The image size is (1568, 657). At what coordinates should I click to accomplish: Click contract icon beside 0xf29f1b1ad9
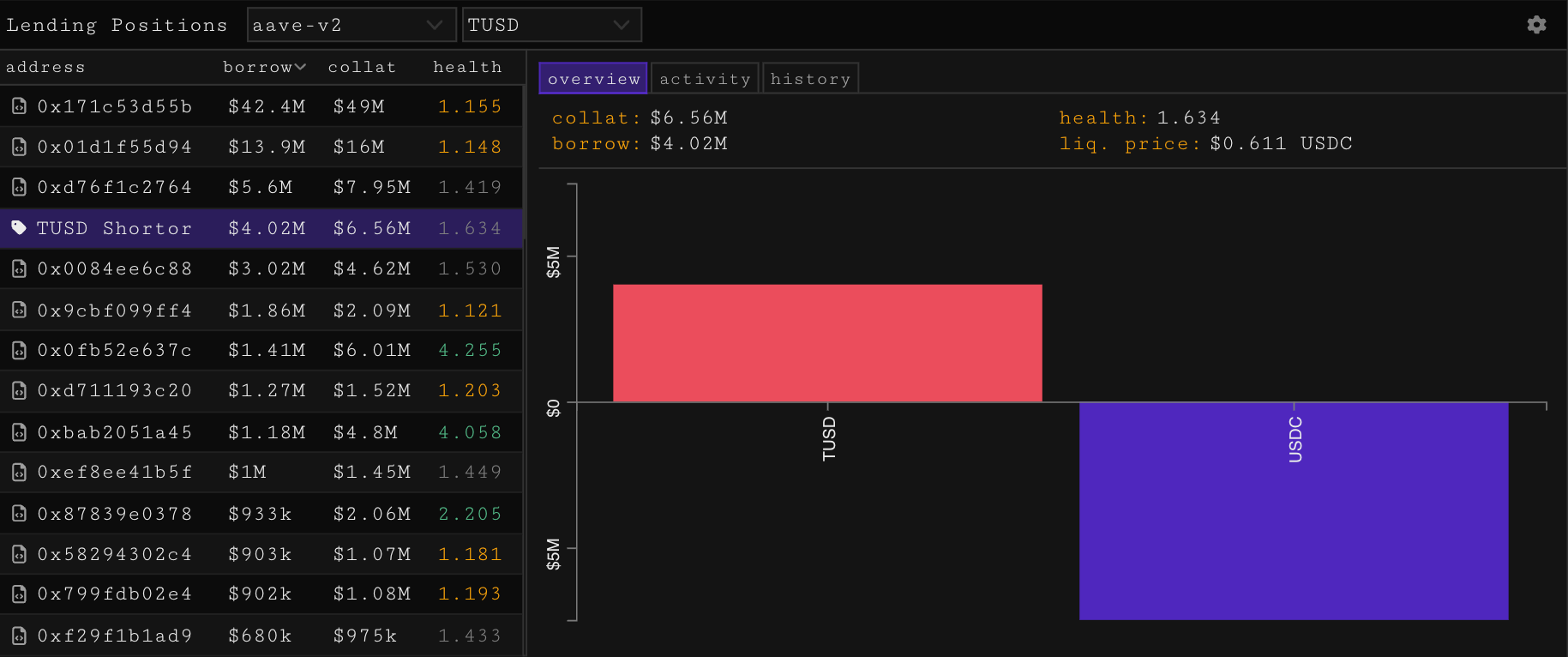coord(19,636)
